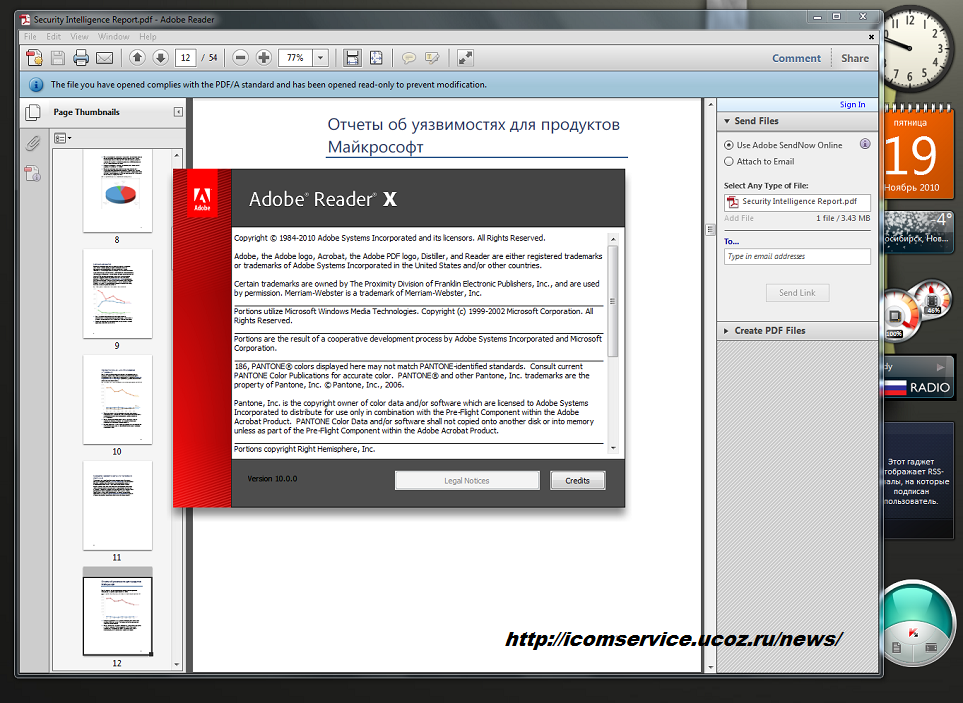
Task: Click the email addresses input field
Action: [x=797, y=256]
